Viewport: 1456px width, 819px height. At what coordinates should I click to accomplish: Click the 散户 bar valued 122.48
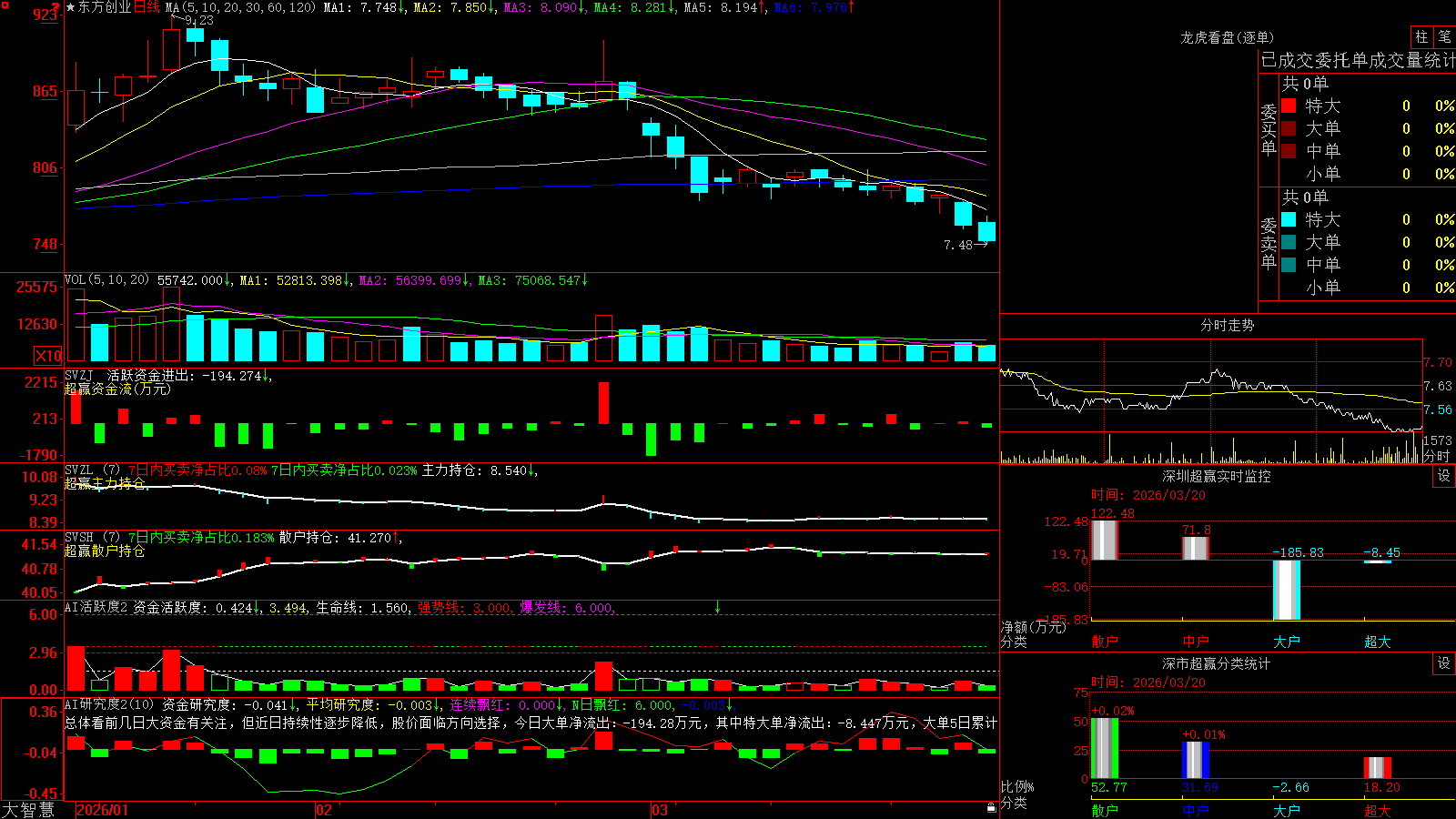[x=1104, y=540]
